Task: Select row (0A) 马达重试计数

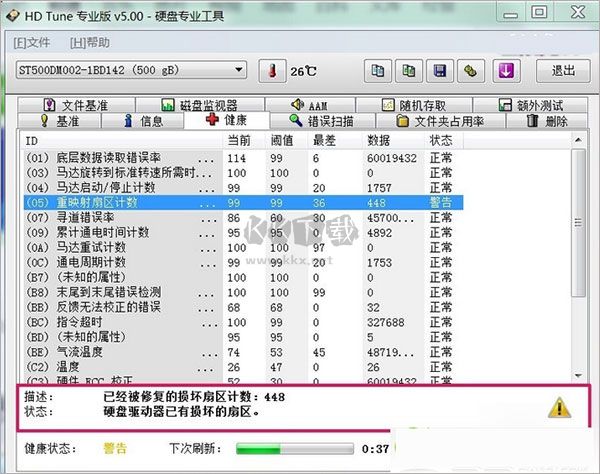Action: 243,247
